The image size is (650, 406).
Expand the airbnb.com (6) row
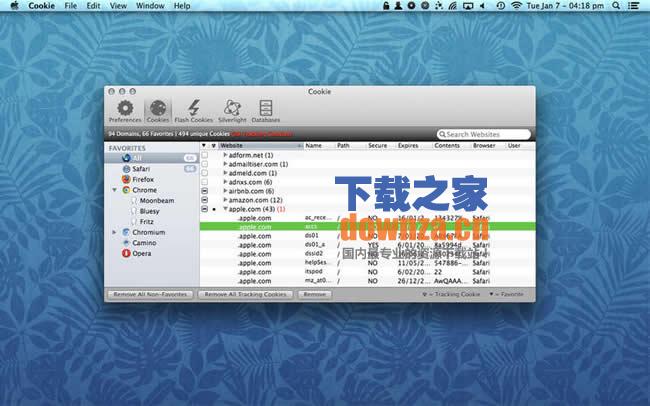point(225,191)
